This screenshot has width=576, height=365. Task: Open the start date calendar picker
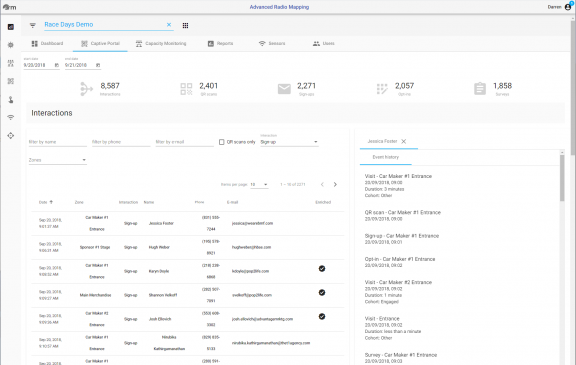(x=57, y=65)
